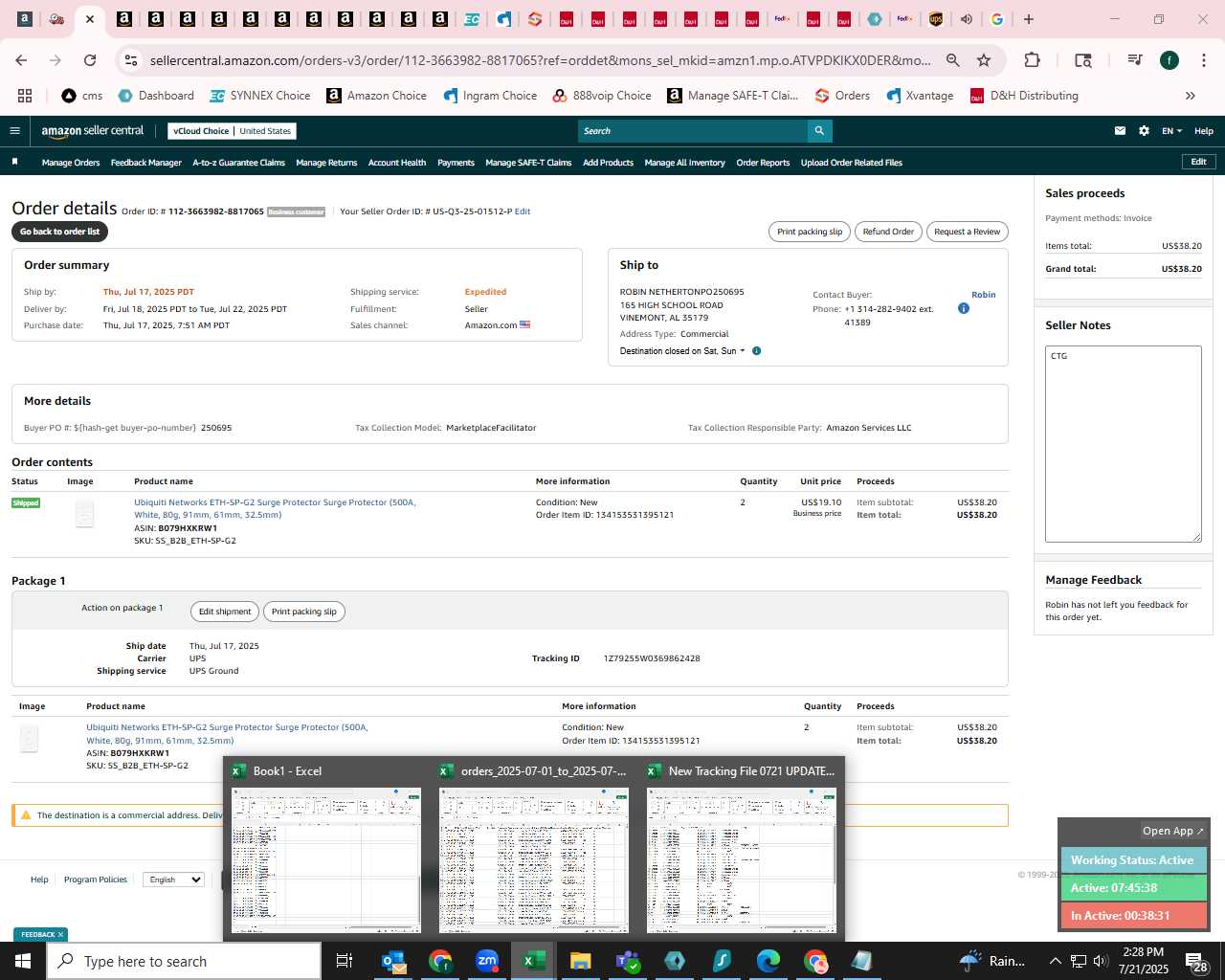The height and width of the screenshot is (980, 1225).
Task: Open the Chrome three-dot menu
Action: [x=1203, y=60]
